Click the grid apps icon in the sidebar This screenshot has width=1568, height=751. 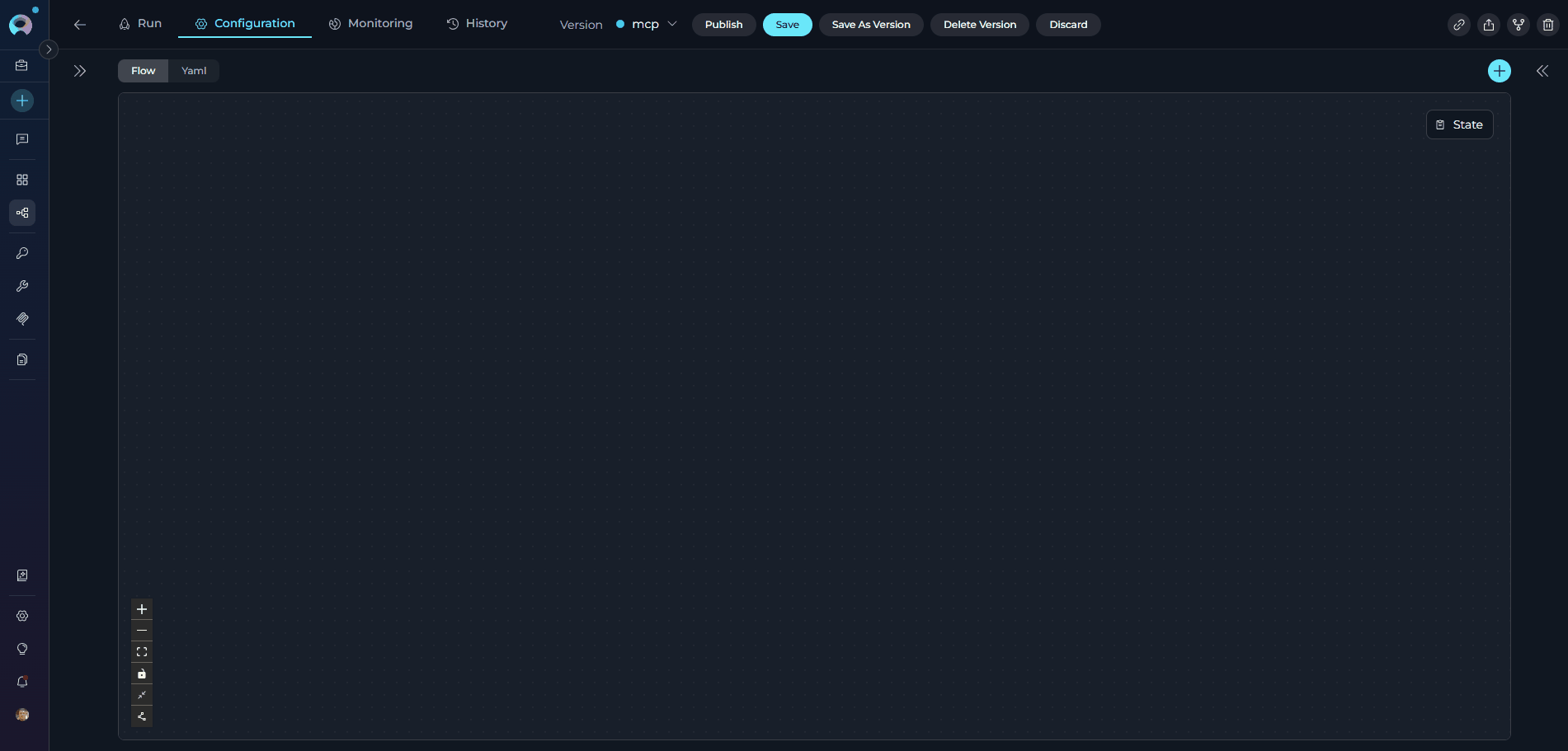(22, 180)
